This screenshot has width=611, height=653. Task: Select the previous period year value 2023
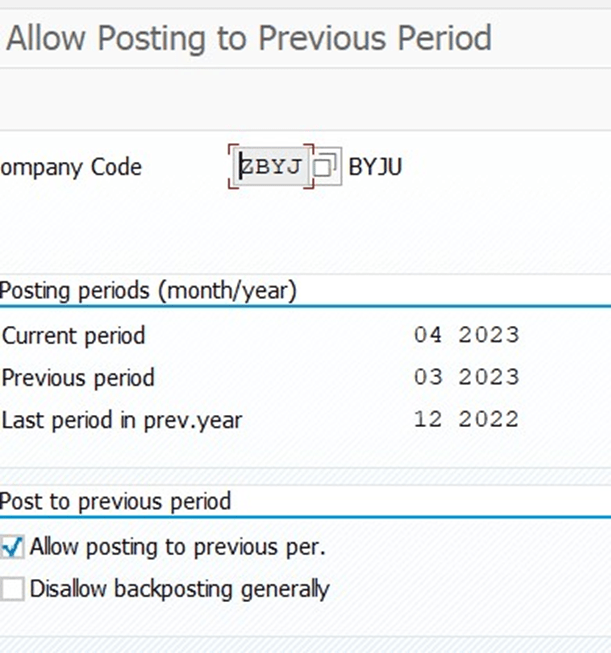pyautogui.click(x=489, y=378)
